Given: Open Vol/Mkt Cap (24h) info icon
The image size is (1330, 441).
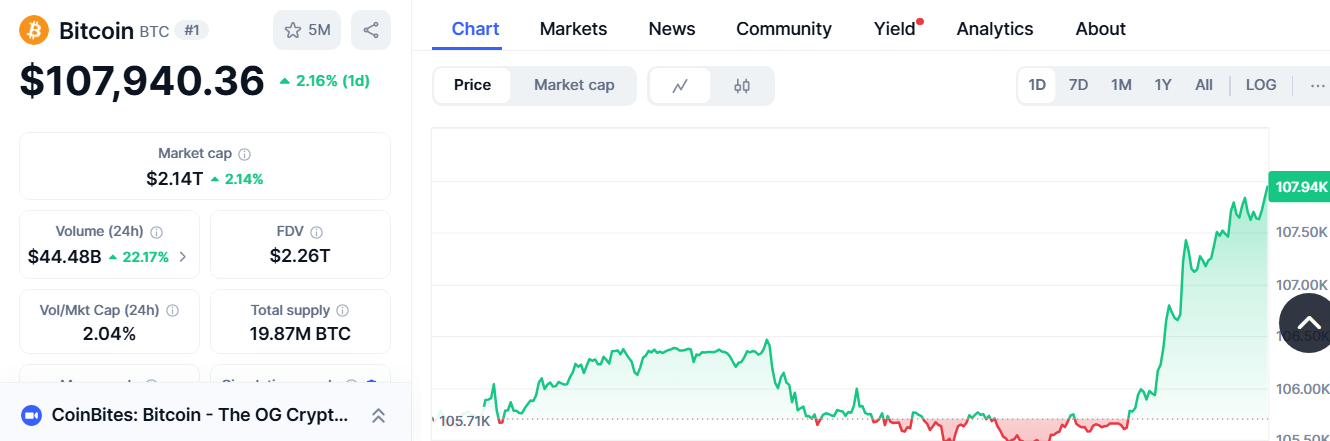Looking at the screenshot, I should tap(172, 311).
